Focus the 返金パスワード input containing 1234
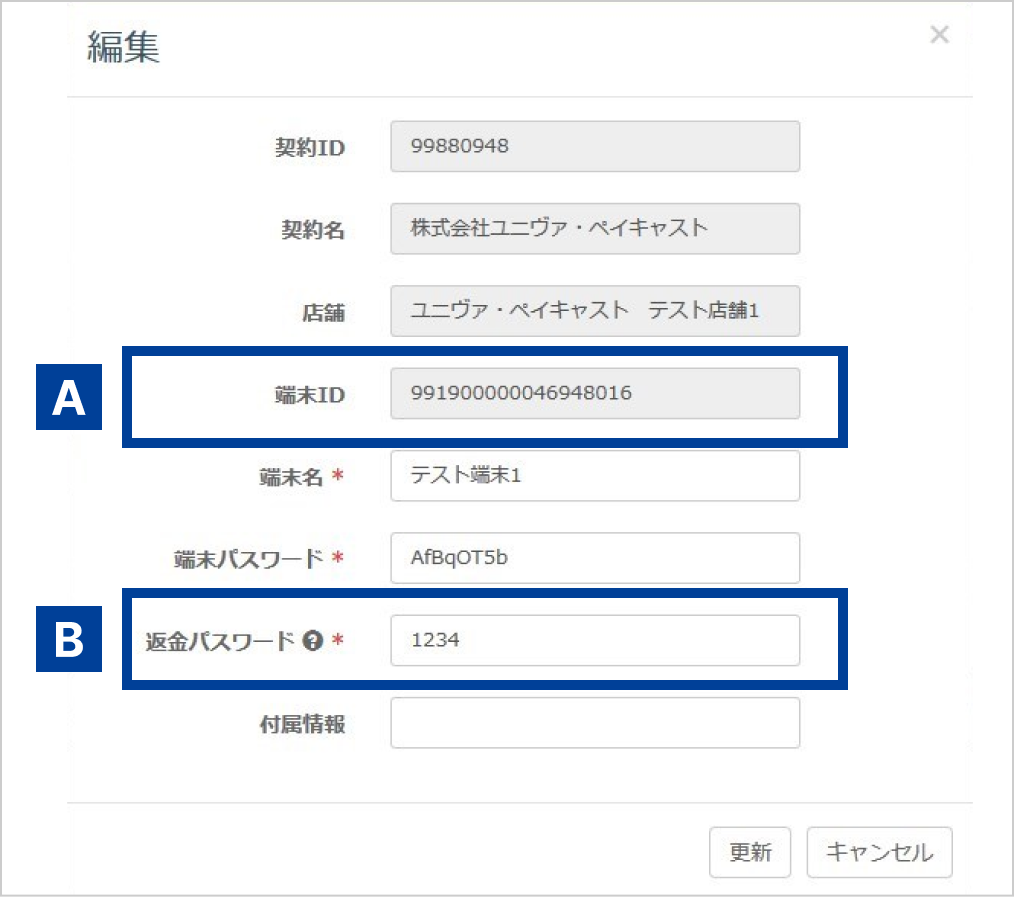This screenshot has width=1014, height=897. coord(595,640)
